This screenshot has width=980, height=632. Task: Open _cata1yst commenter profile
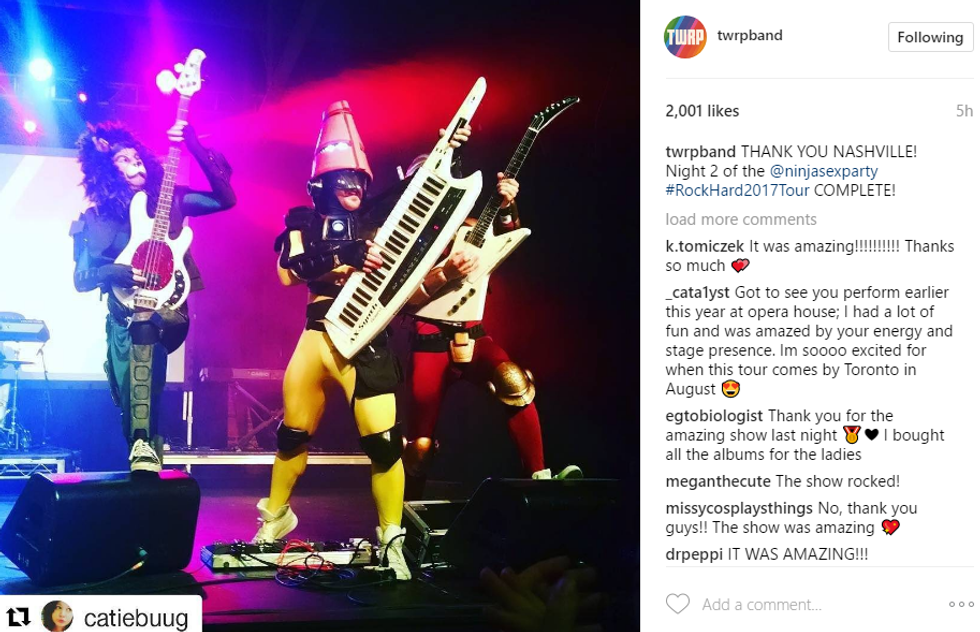tap(698, 293)
